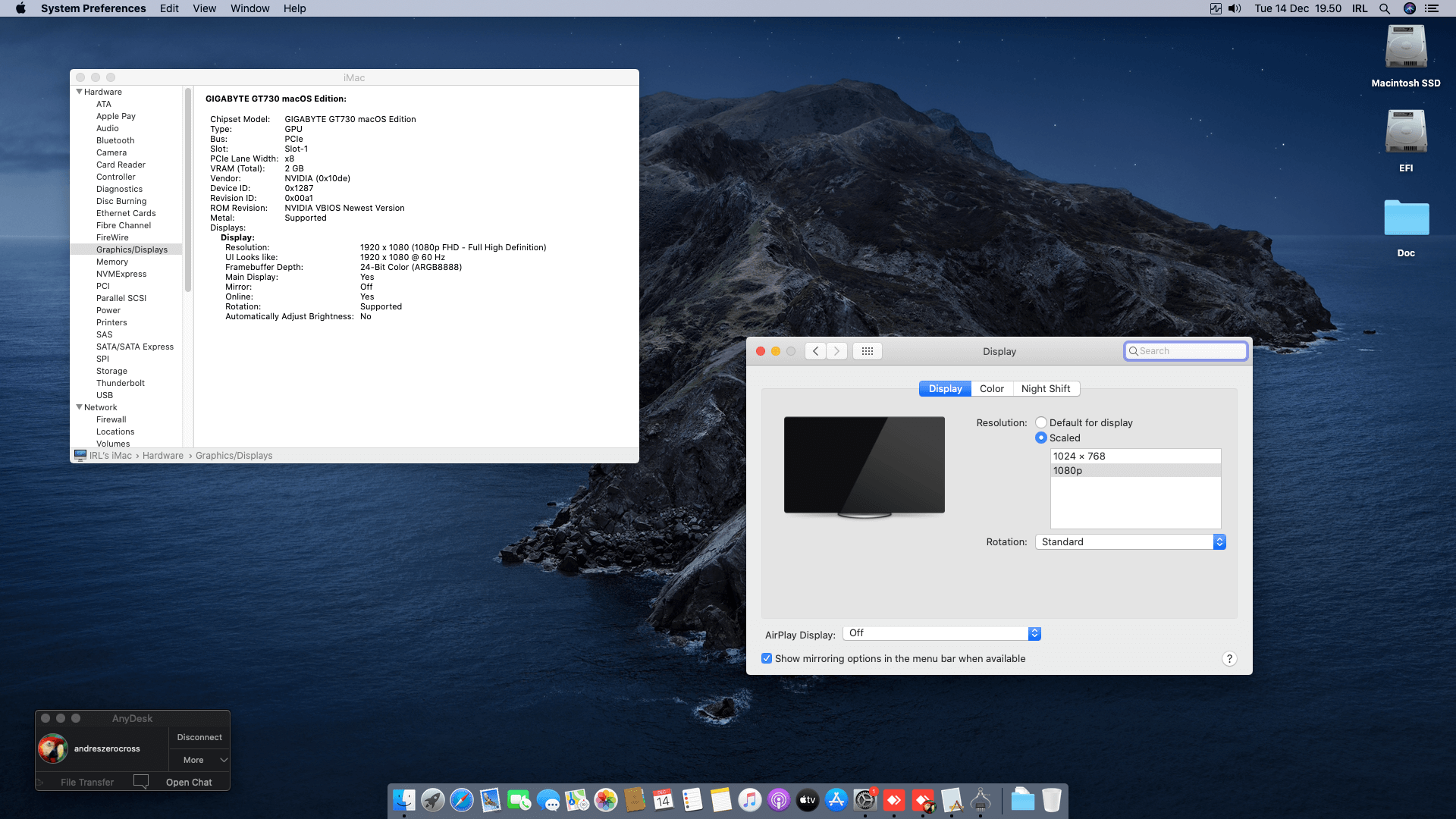Screen dimensions: 1456x819
Task: Open the App Store from the Dock
Action: point(836,800)
